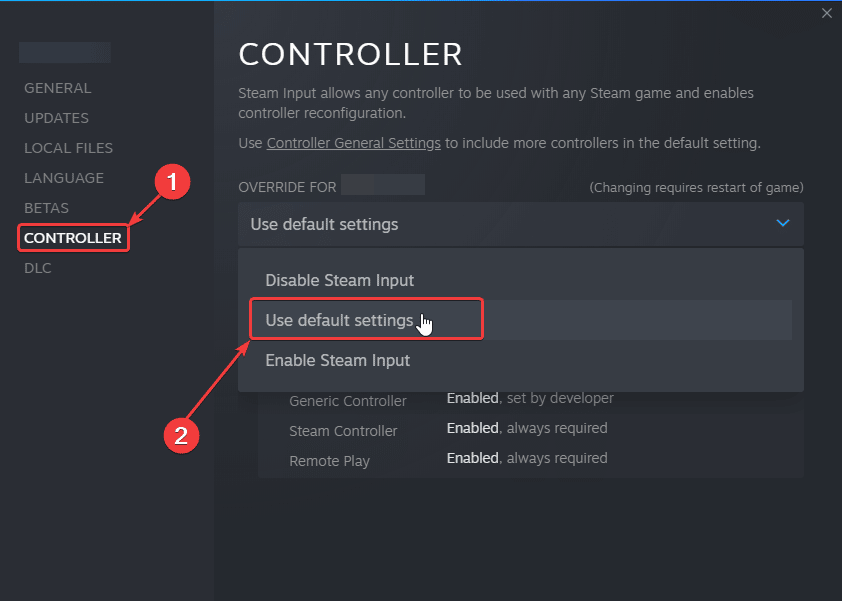Click the red annotation badge numbered 2
This screenshot has height=601, width=842.
pos(181,435)
